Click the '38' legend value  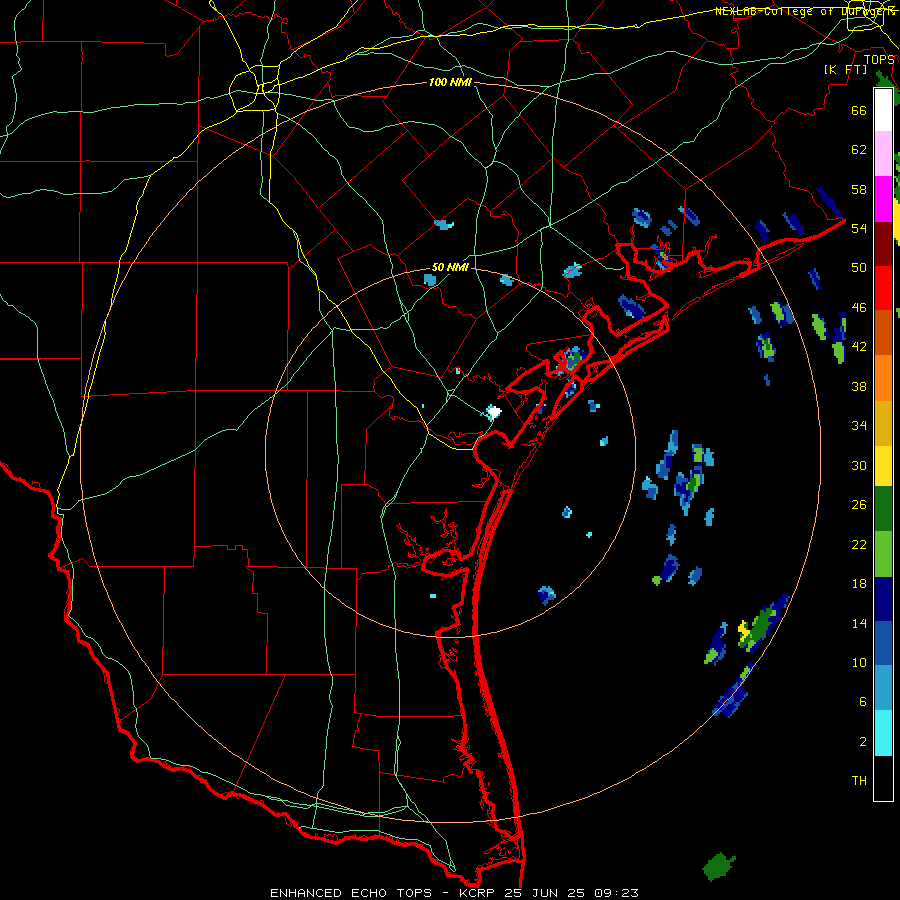(x=859, y=386)
